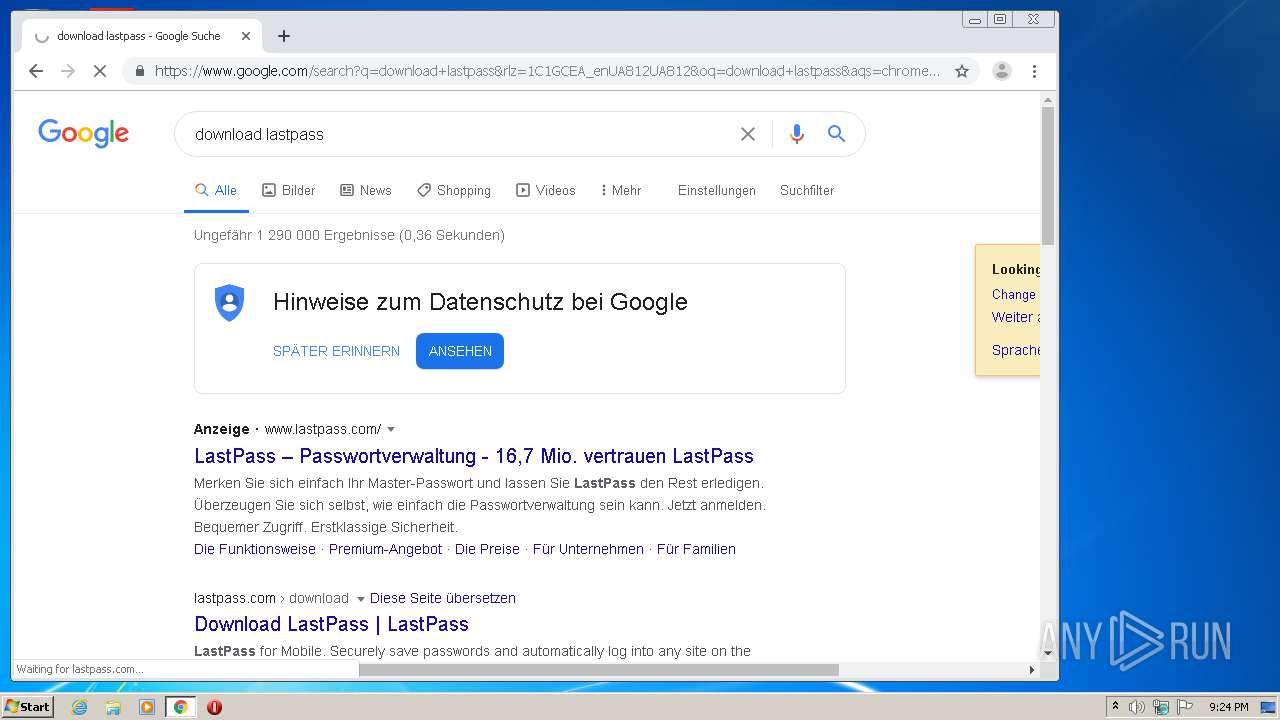Click the ANSEHEN button
Screen dimensions: 1280x720
click(x=460, y=351)
